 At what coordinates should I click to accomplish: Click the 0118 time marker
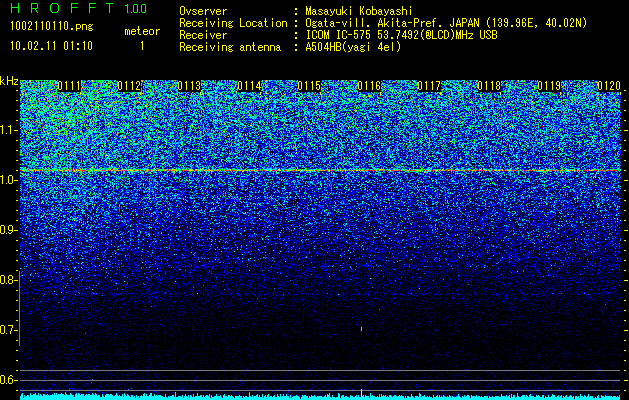489,86
